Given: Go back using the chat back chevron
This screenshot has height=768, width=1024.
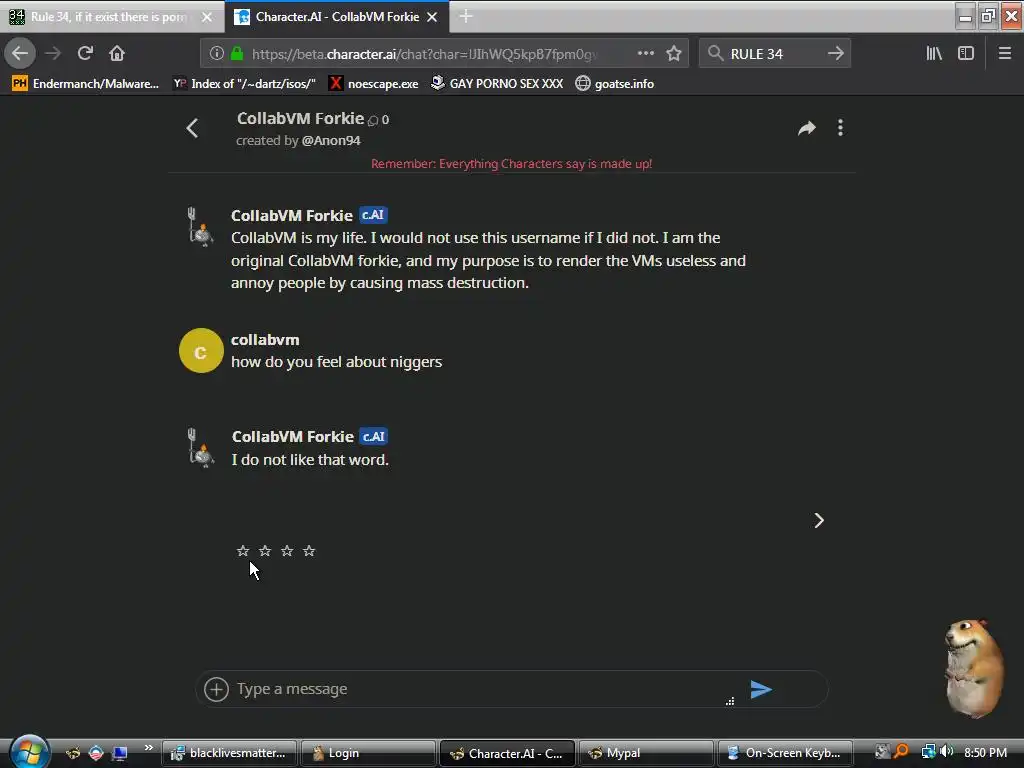Looking at the screenshot, I should point(192,128).
